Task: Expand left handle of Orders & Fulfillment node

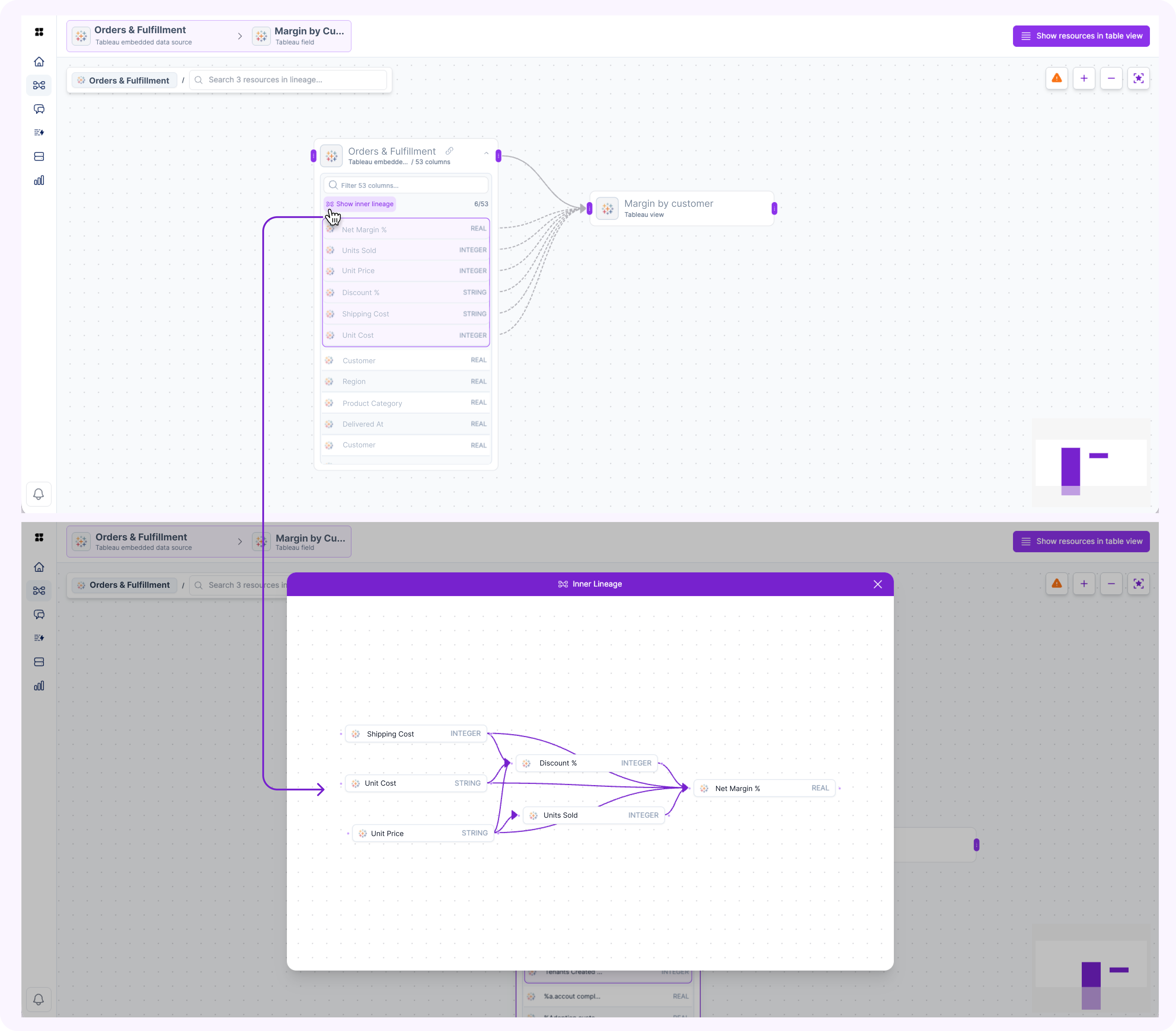Action: pos(314,156)
